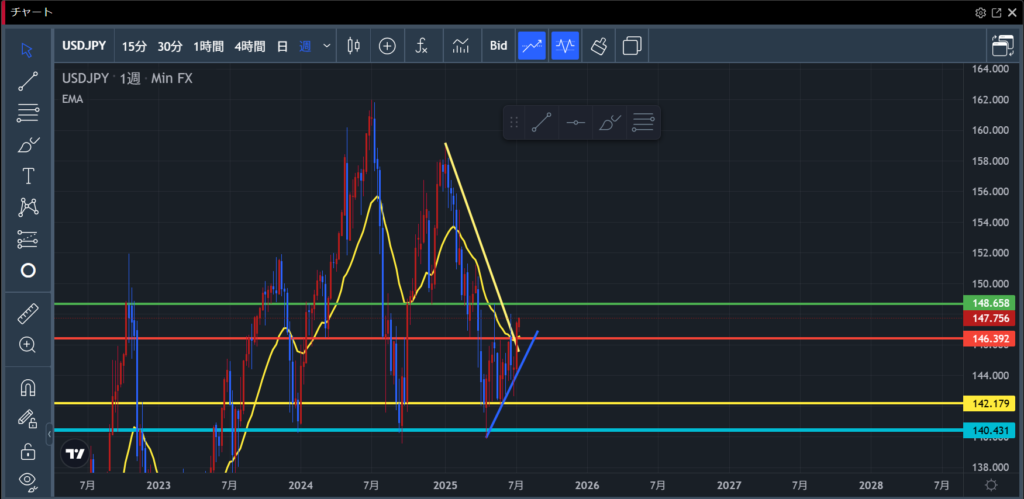Open chart settings gear in title bar
1024x499 pixels.
point(980,12)
